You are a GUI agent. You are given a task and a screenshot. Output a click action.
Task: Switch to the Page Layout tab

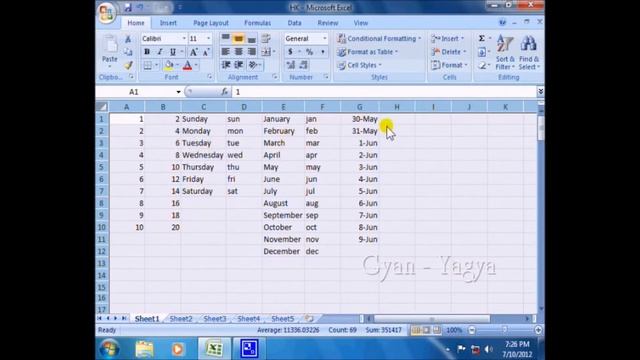211,23
